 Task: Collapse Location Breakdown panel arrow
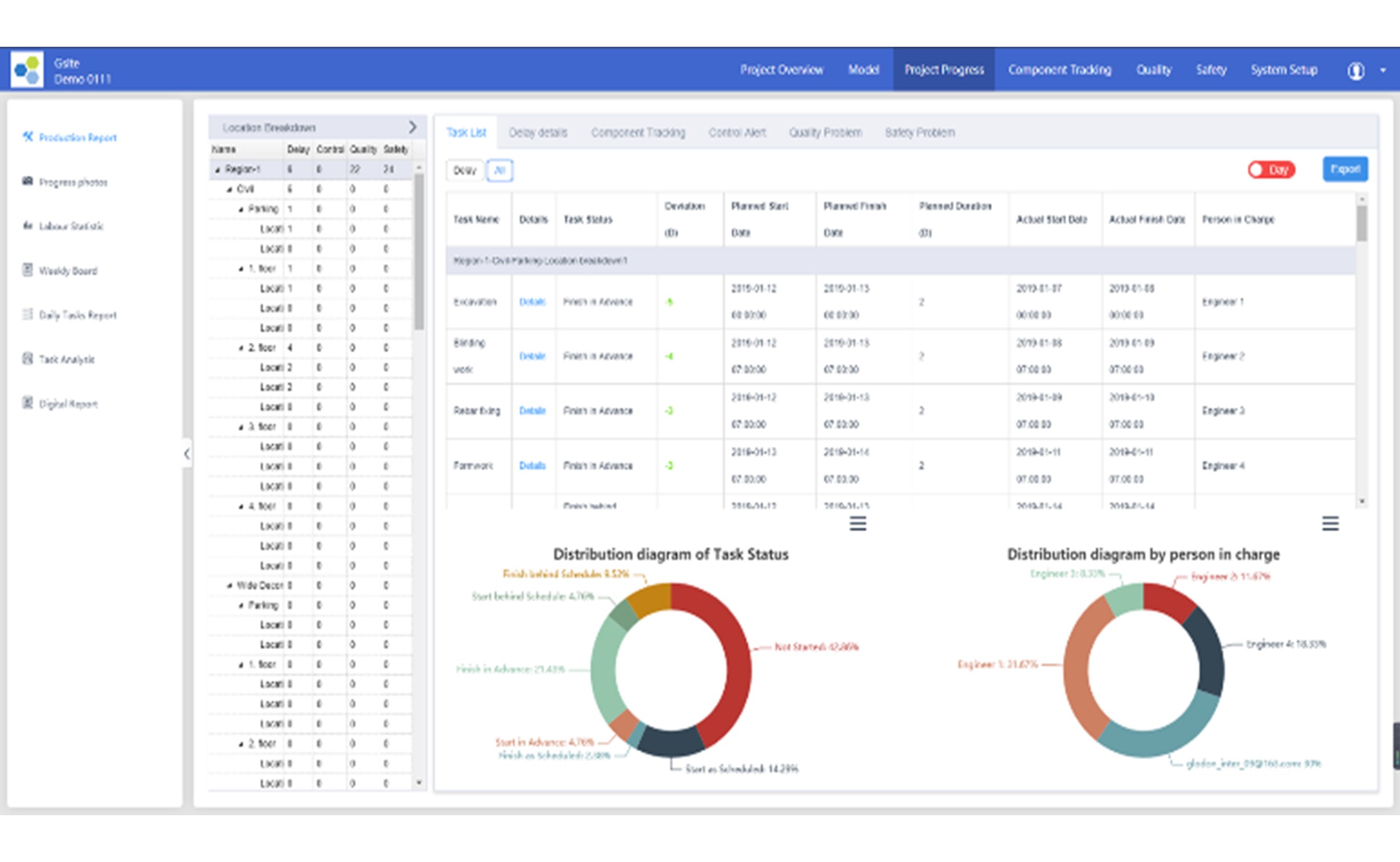click(413, 127)
